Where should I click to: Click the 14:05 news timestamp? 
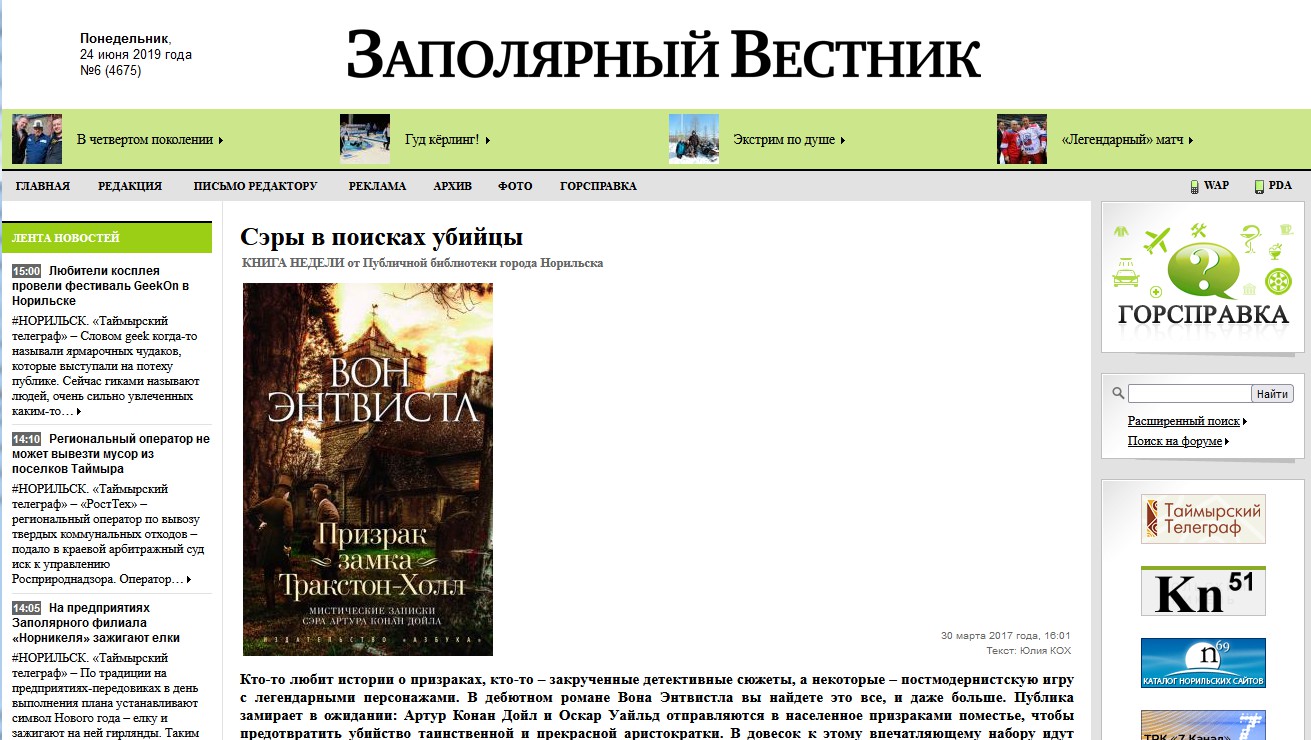pyautogui.click(x=26, y=608)
